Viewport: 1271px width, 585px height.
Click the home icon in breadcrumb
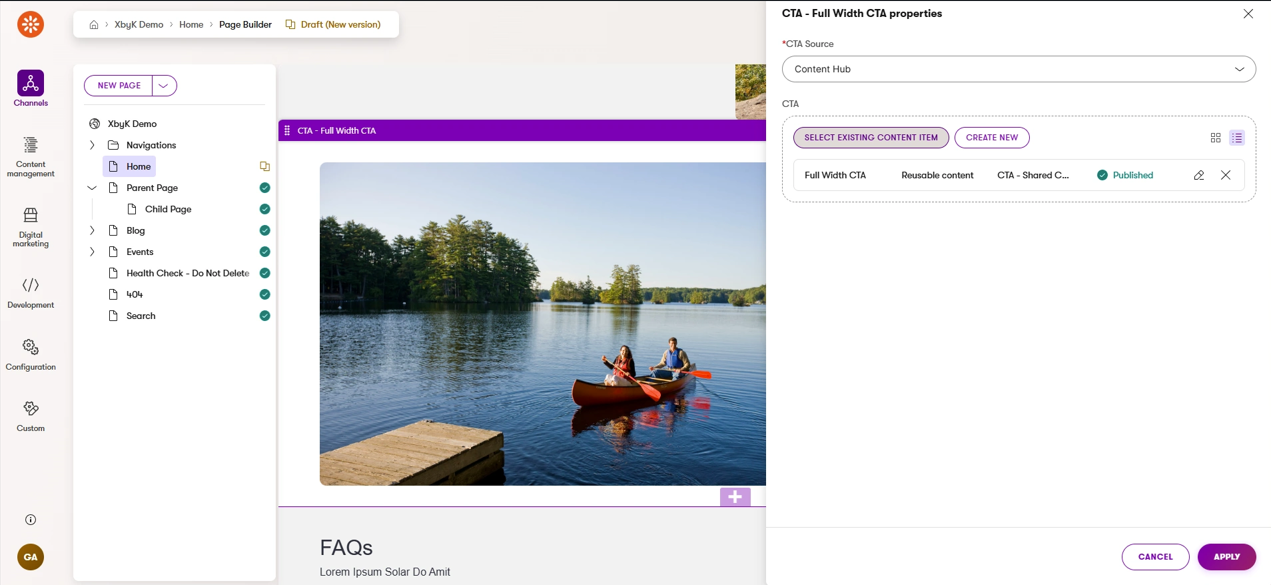coord(94,25)
